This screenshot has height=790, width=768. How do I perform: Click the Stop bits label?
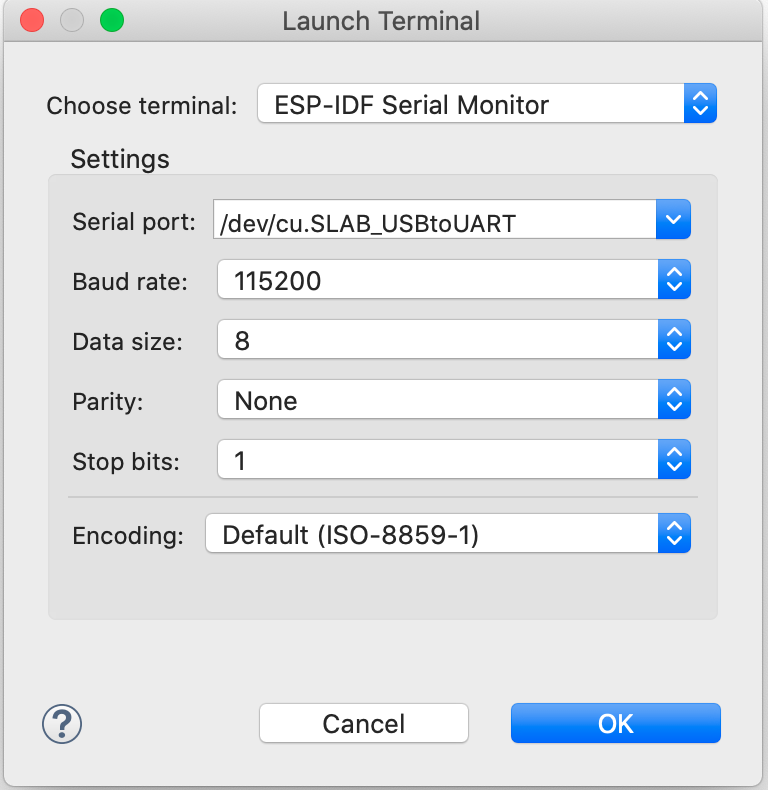tap(126, 462)
